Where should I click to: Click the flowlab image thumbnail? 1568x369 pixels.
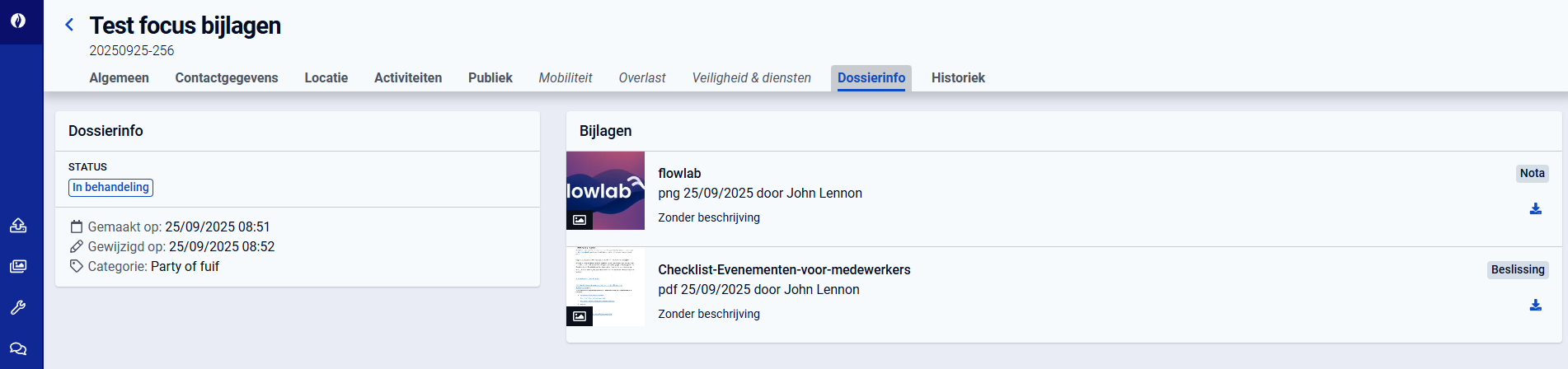tap(605, 190)
